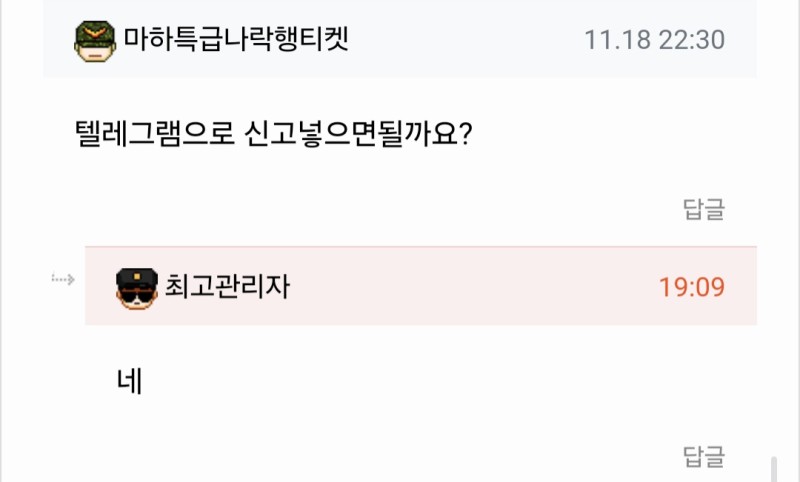Viewport: 800px width, 482px height.
Task: Open profile of 마하특급나락행티켓
Action: (x=236, y=40)
